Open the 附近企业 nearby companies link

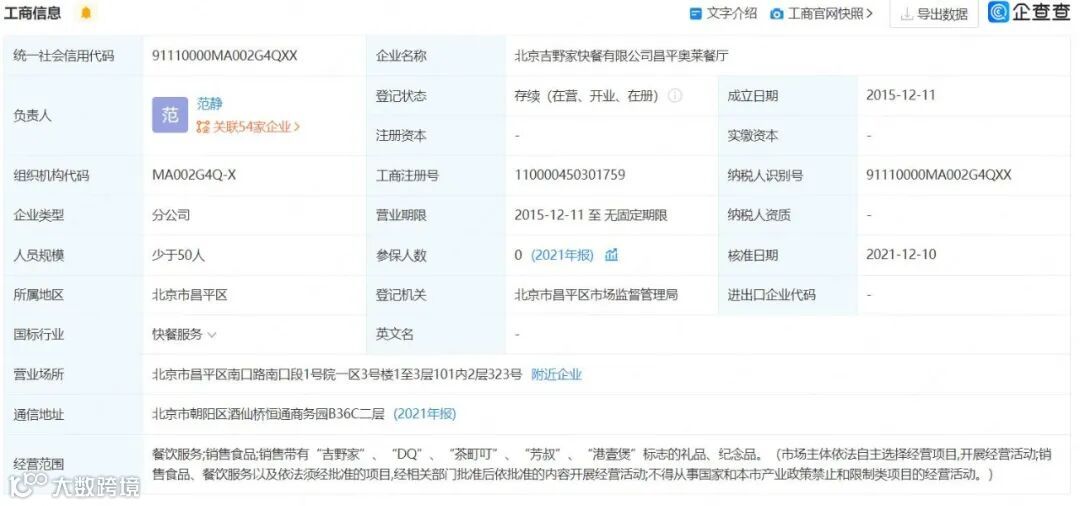(x=557, y=375)
